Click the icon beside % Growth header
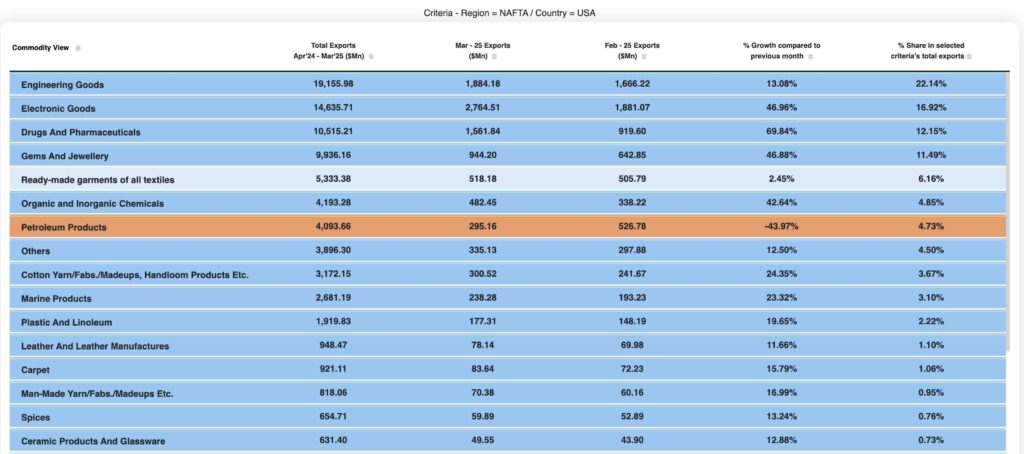This screenshot has height=454, width=1024. click(x=810, y=57)
